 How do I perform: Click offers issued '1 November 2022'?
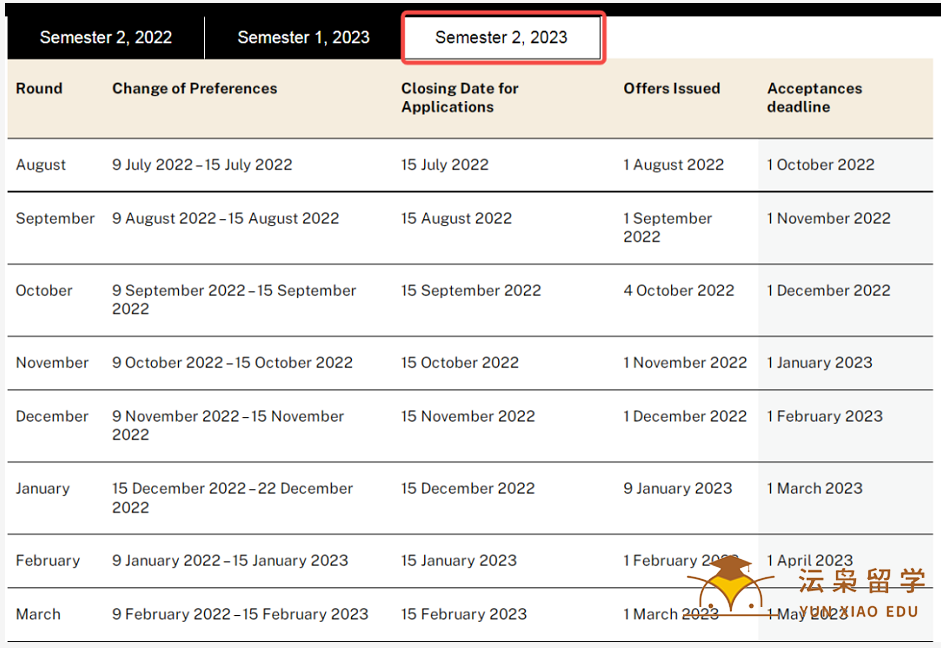click(x=685, y=362)
